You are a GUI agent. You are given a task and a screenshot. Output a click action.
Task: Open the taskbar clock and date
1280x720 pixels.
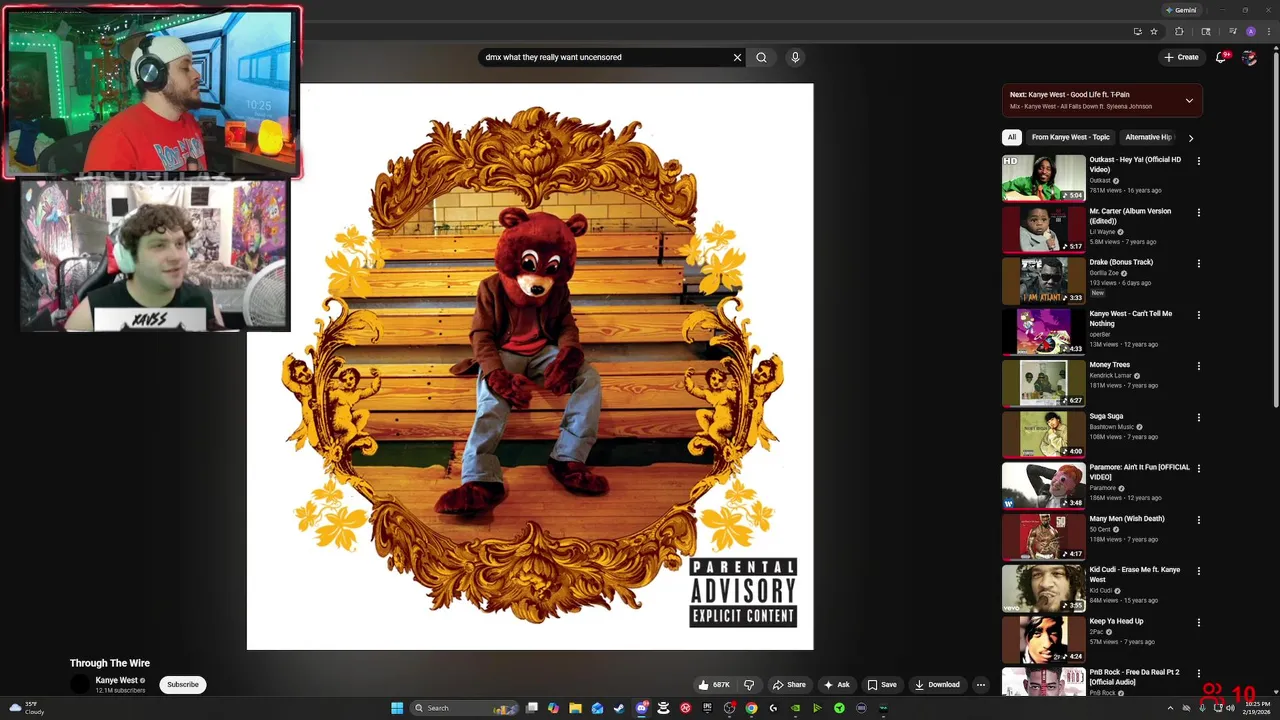pyautogui.click(x=1257, y=708)
